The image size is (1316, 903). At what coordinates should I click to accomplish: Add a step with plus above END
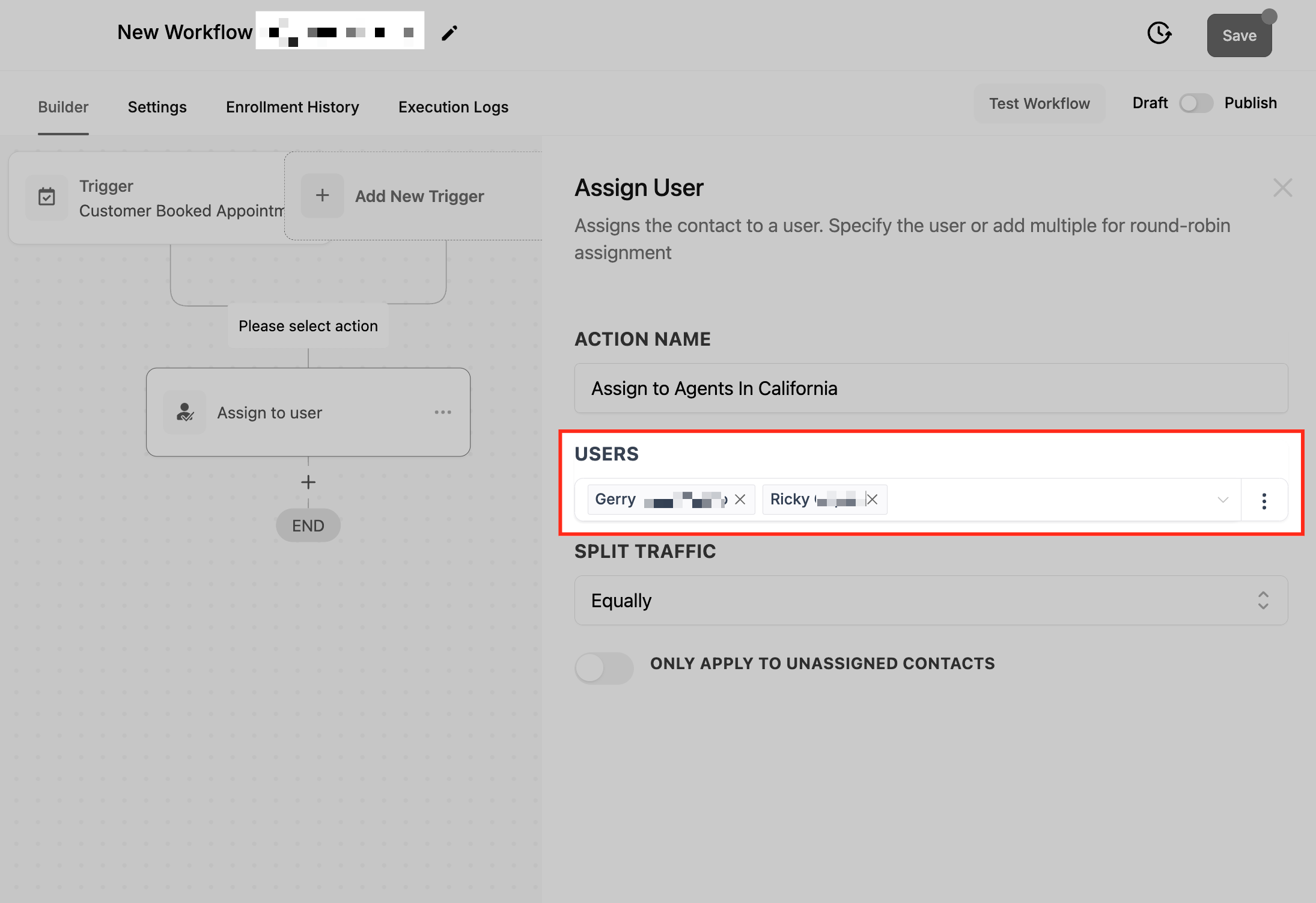click(x=308, y=482)
